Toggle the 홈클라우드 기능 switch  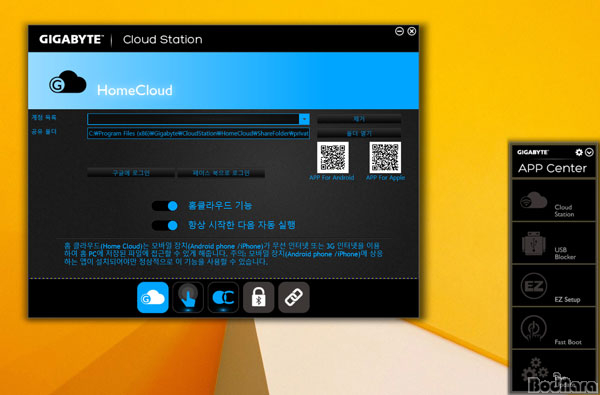pos(165,206)
